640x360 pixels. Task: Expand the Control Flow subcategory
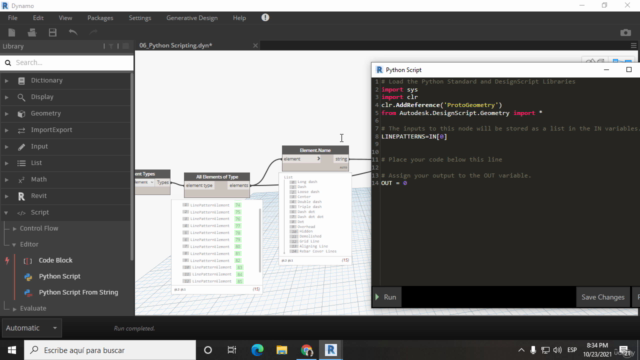(x=15, y=229)
